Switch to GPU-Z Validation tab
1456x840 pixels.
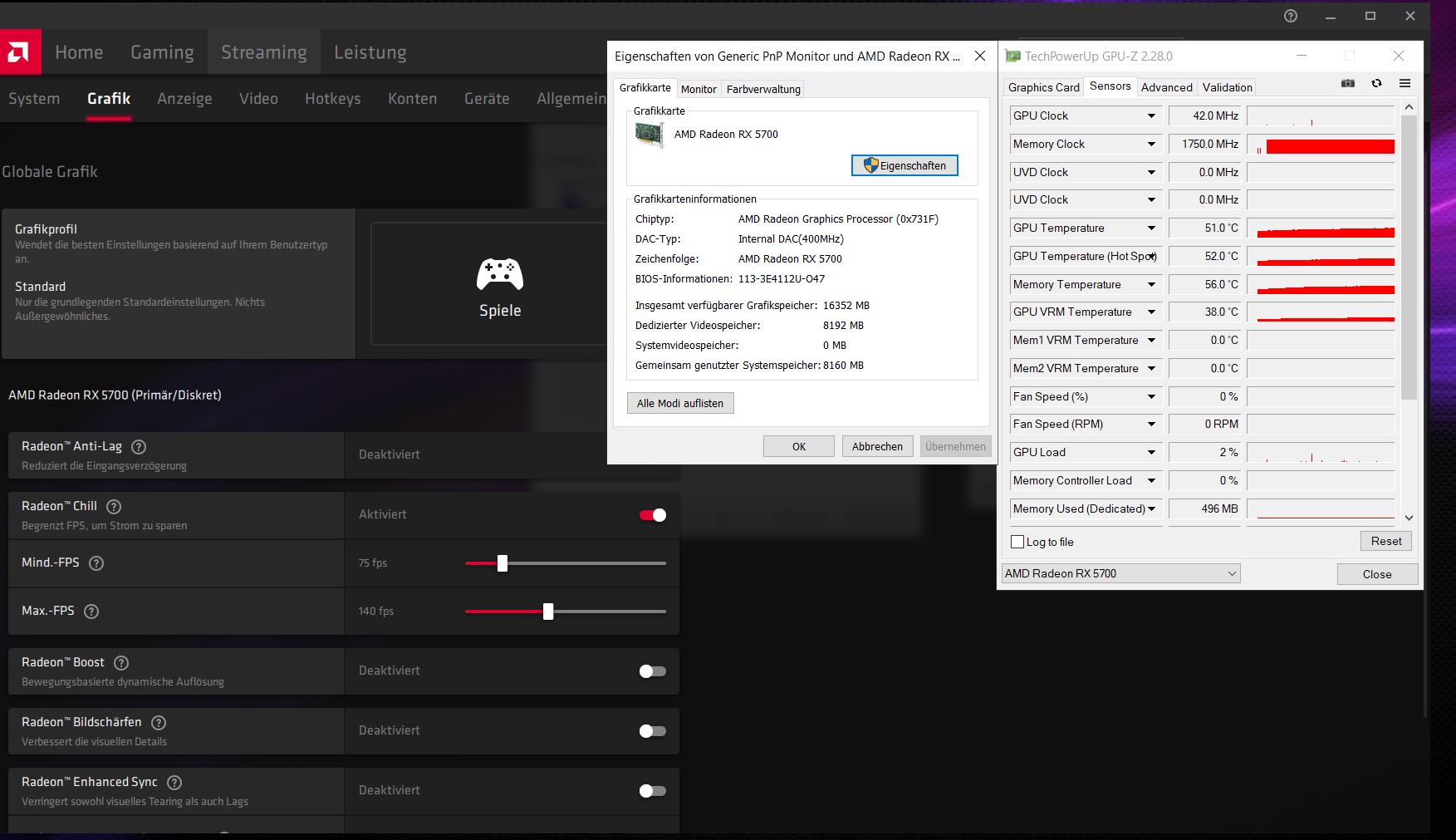click(1227, 87)
